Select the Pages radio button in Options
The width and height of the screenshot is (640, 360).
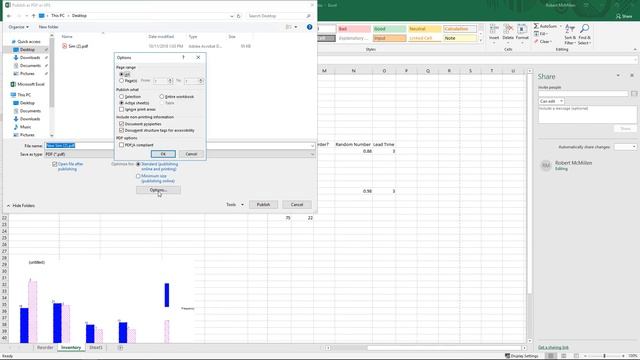point(122,81)
